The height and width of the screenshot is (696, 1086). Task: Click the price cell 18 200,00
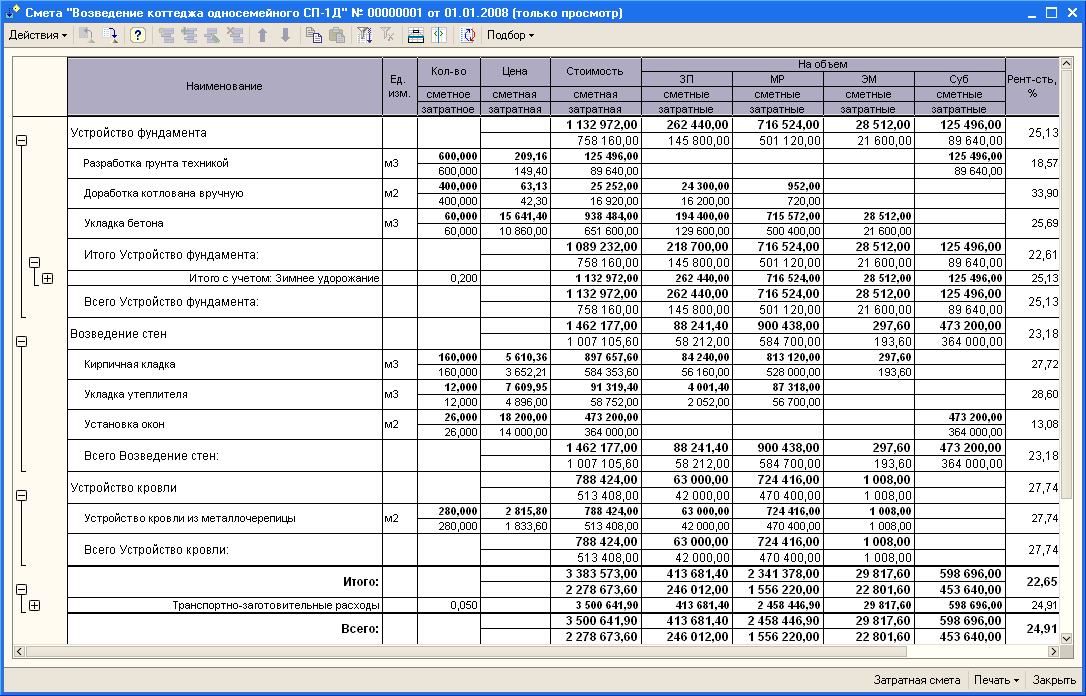[515, 418]
